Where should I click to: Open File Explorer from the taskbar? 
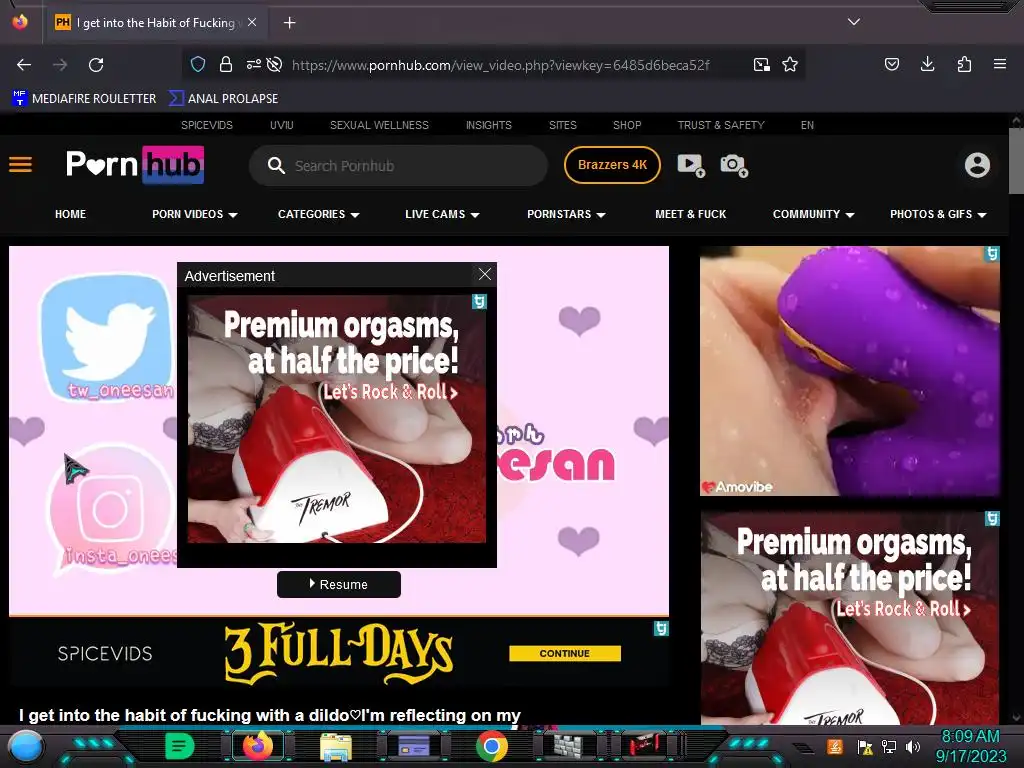[336, 746]
